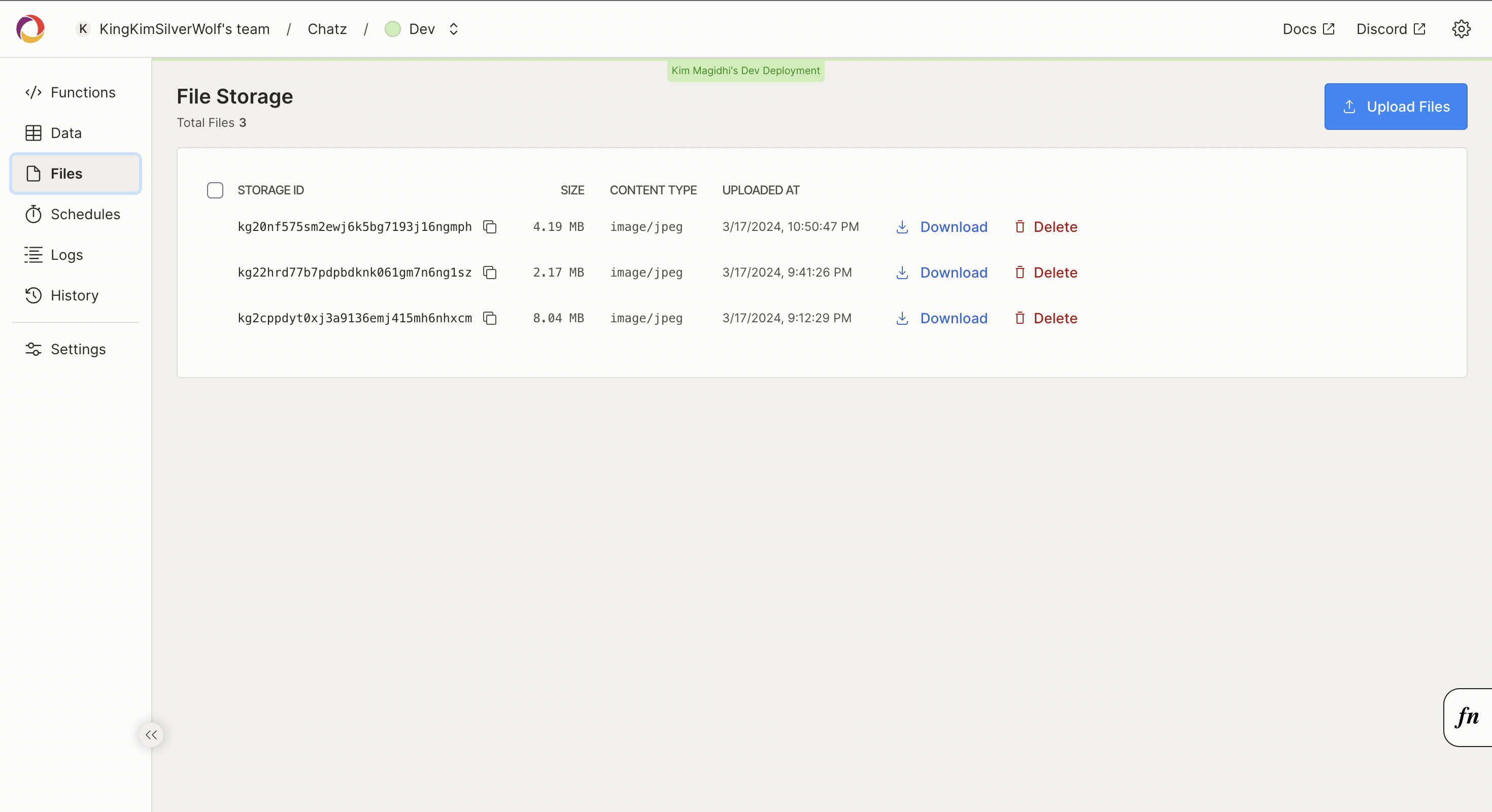Click the Convex logo icon

pos(30,29)
